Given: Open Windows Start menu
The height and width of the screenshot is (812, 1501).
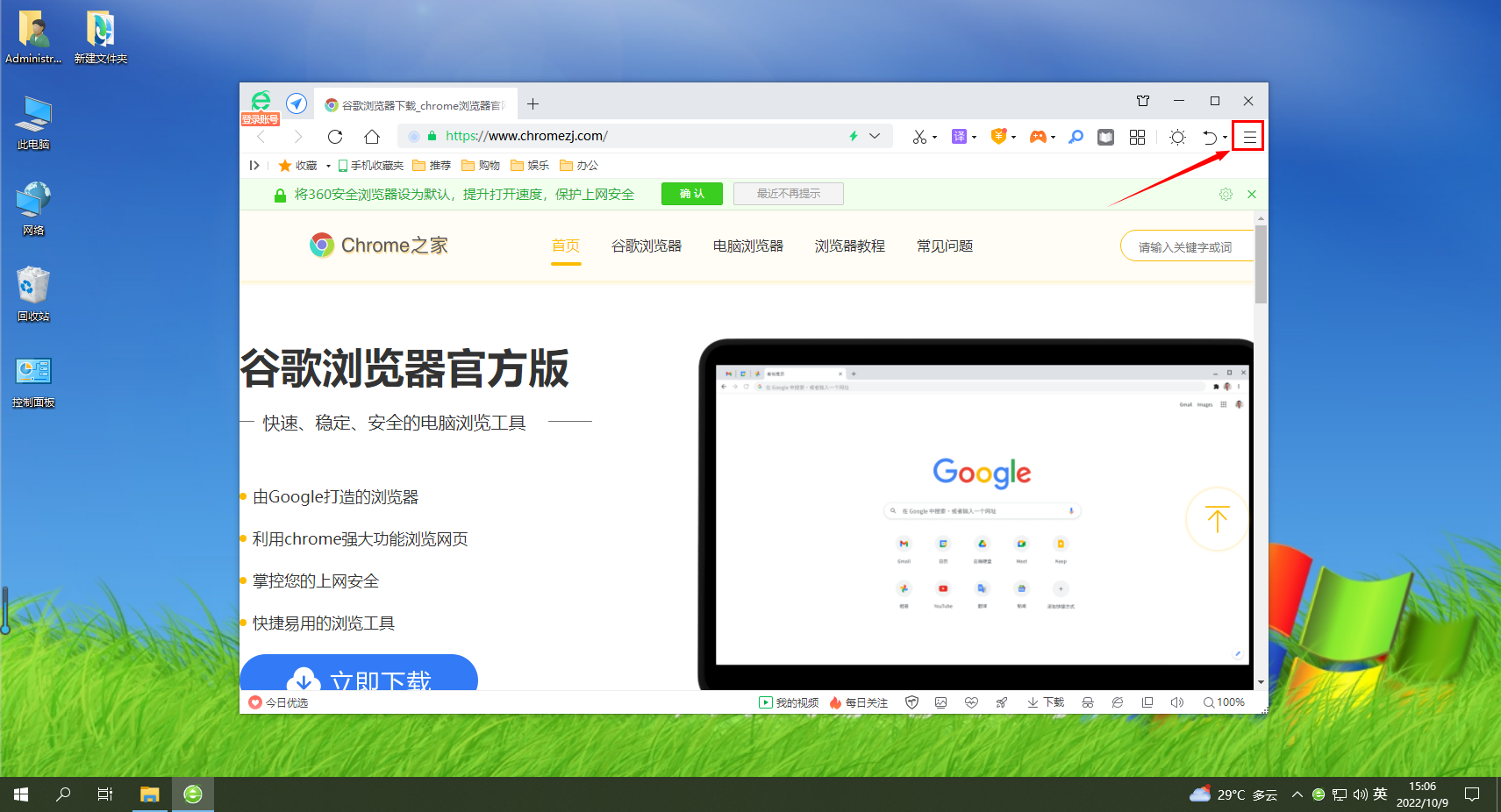Looking at the screenshot, I should tap(21, 794).
